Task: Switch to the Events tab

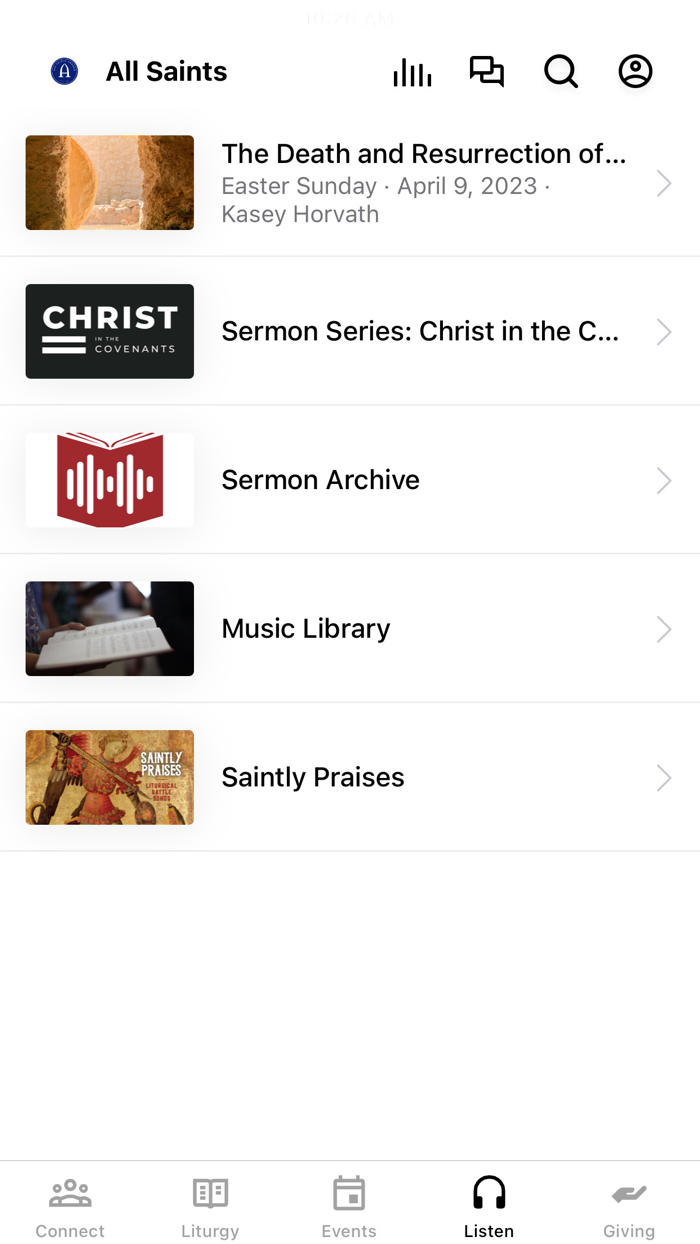Action: click(x=349, y=1205)
